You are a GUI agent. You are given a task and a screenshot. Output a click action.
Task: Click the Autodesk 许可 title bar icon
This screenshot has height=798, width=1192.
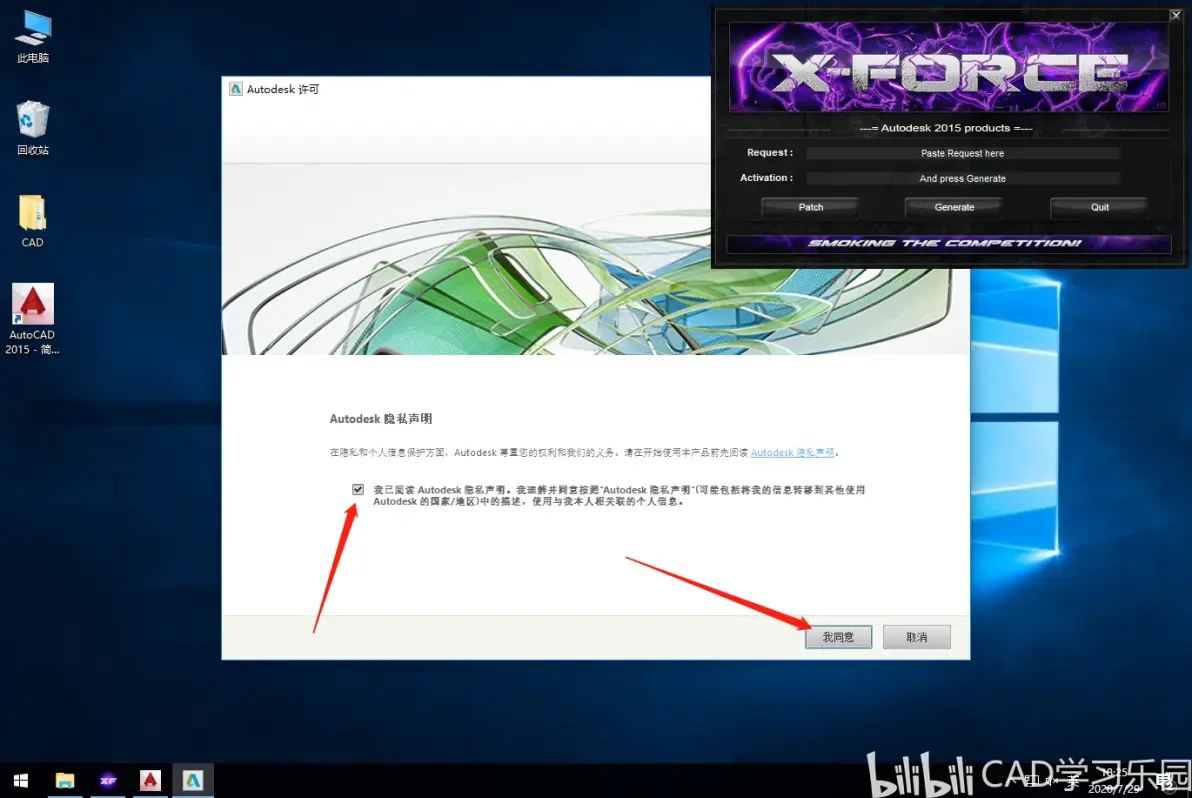click(x=236, y=89)
